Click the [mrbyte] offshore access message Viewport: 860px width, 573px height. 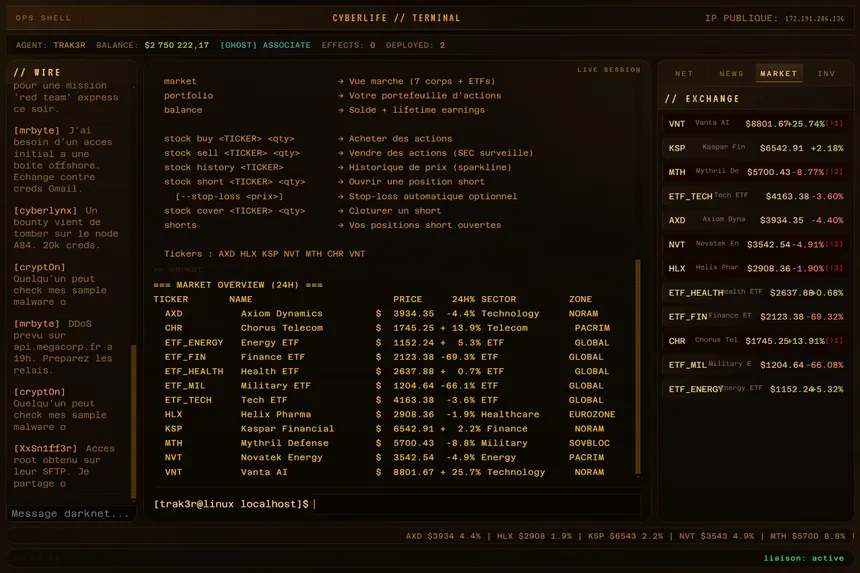tap(63, 160)
